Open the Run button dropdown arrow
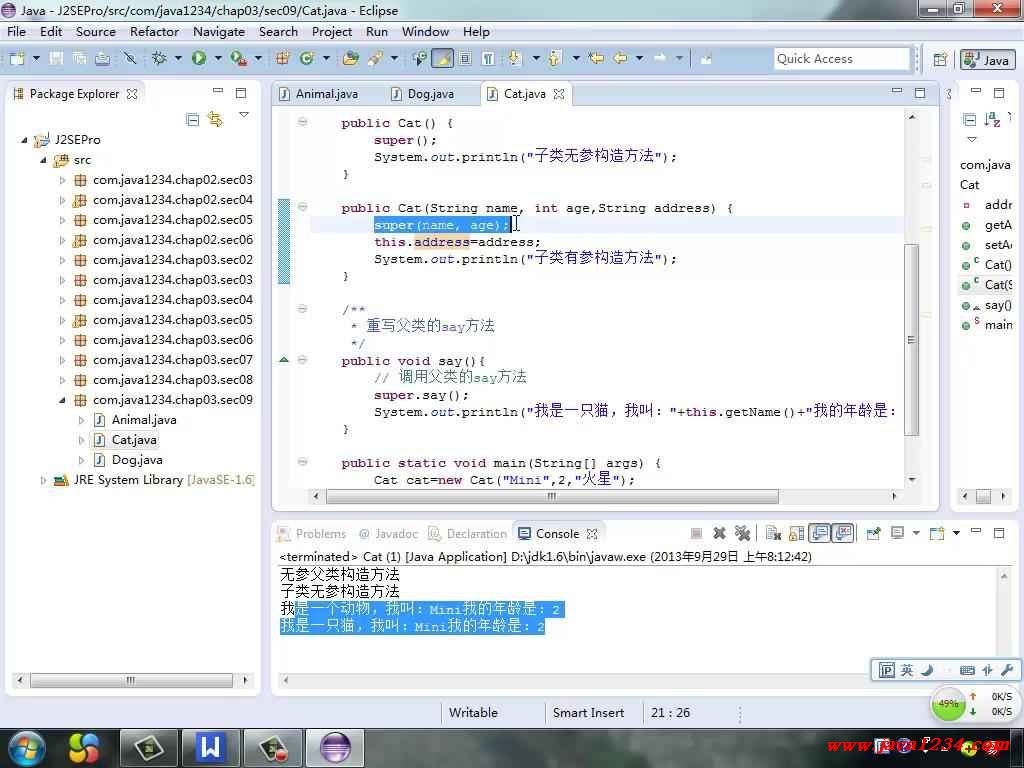 (x=216, y=59)
